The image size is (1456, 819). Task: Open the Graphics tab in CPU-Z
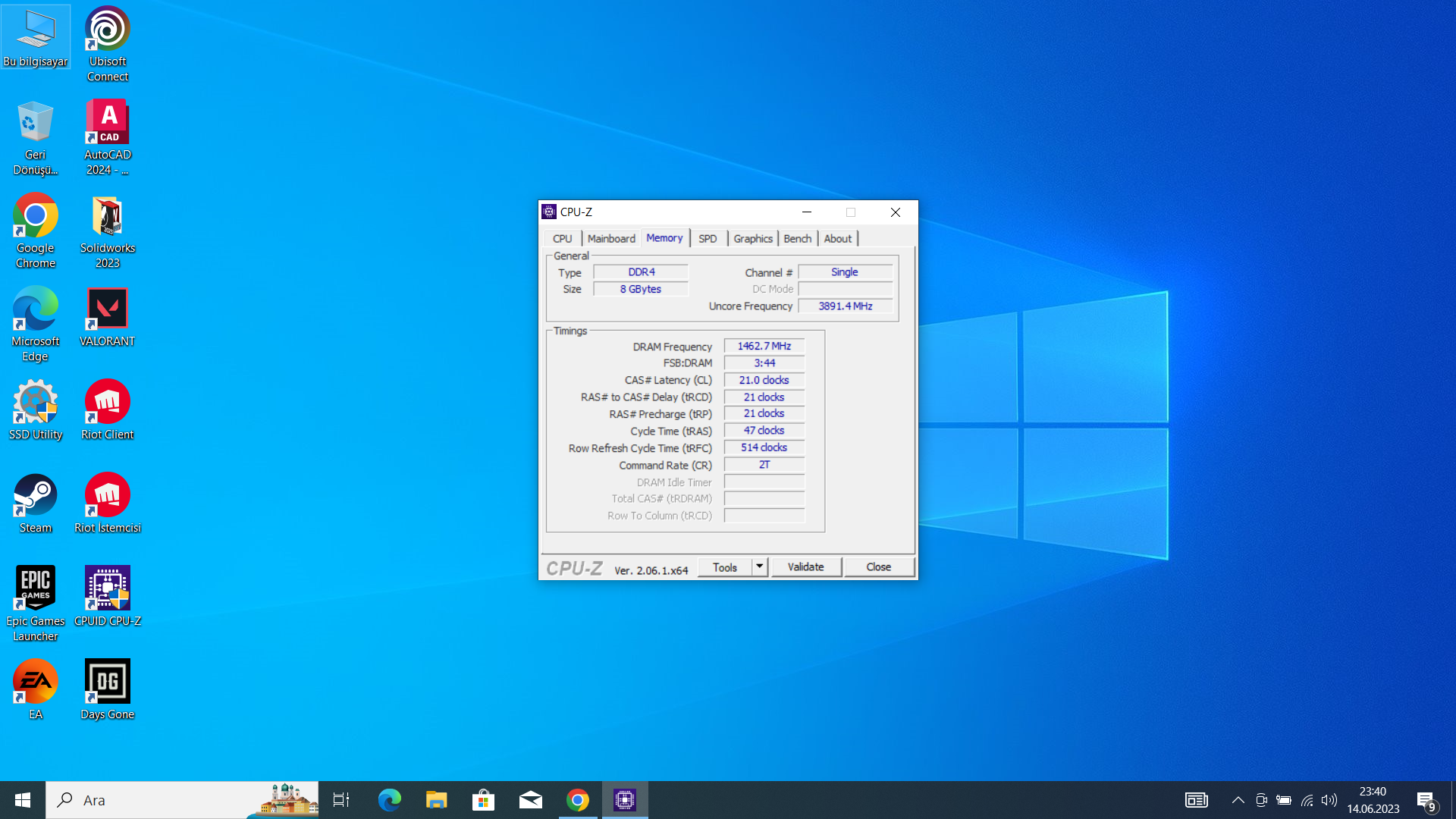click(753, 238)
